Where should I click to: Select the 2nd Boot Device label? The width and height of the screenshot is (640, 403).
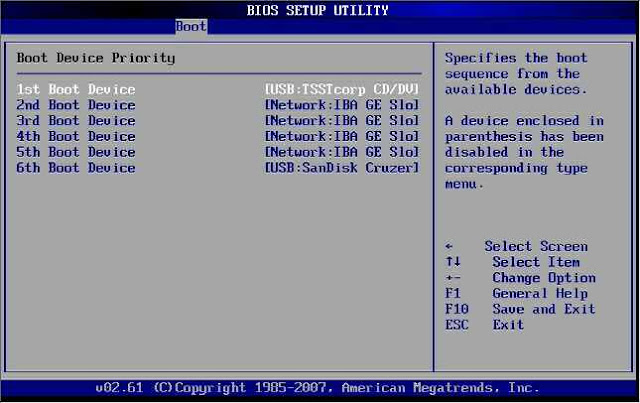click(x=76, y=105)
